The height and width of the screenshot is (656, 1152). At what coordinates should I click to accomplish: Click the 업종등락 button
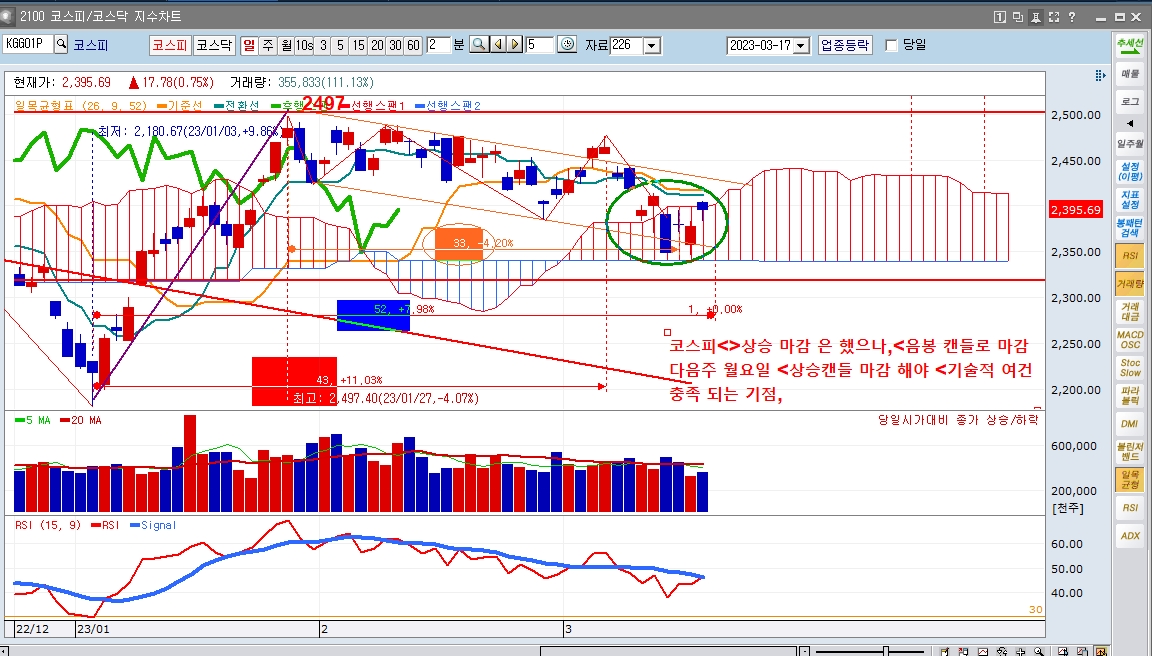pos(845,45)
